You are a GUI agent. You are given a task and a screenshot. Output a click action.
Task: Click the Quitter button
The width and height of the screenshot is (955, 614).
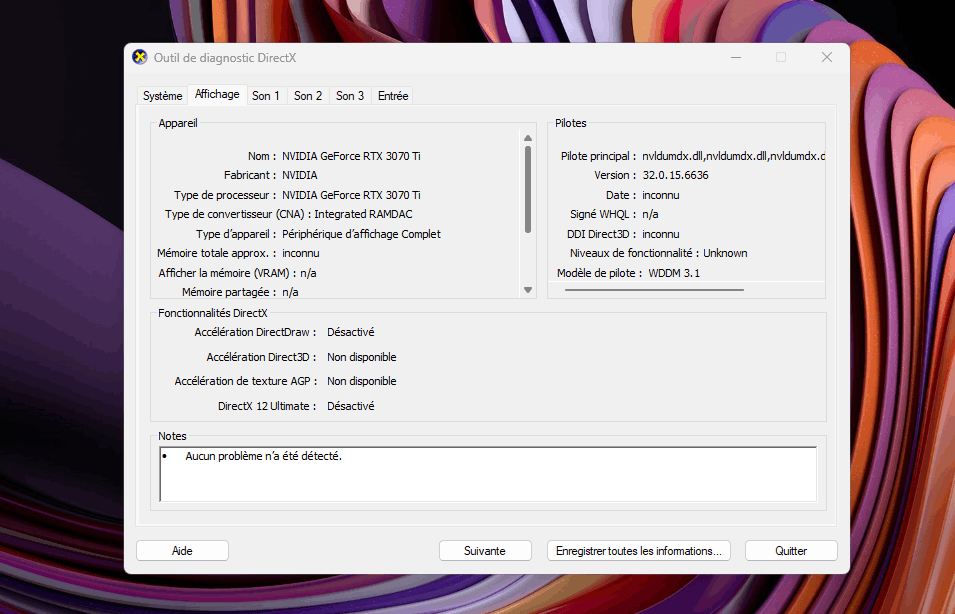(x=791, y=551)
